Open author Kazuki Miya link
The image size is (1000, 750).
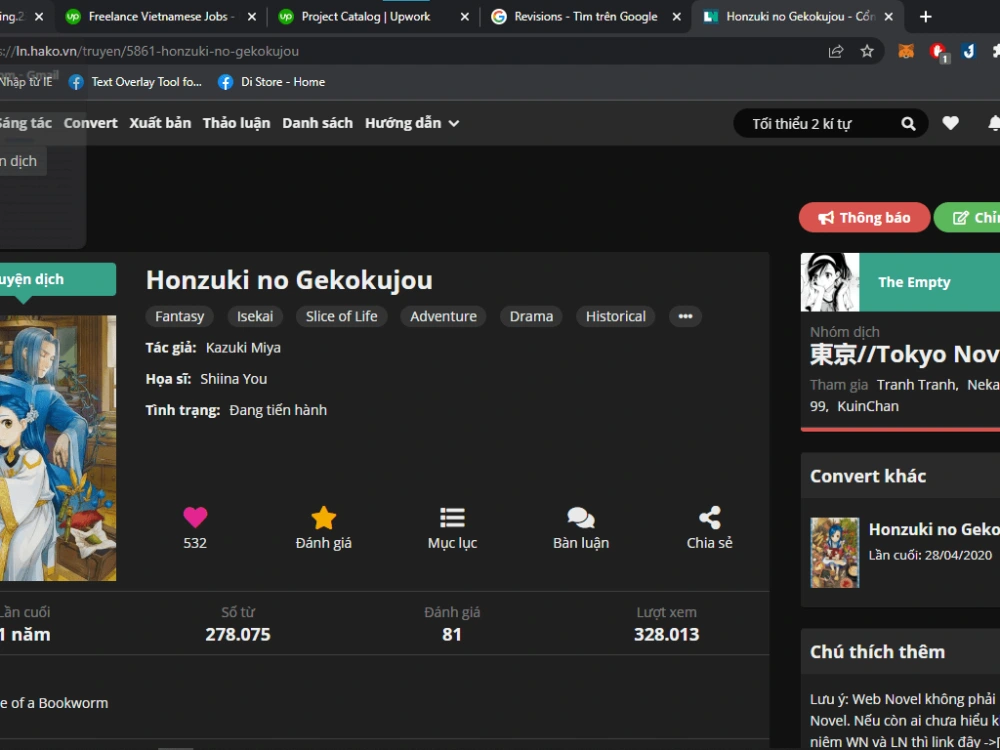[x=243, y=348]
